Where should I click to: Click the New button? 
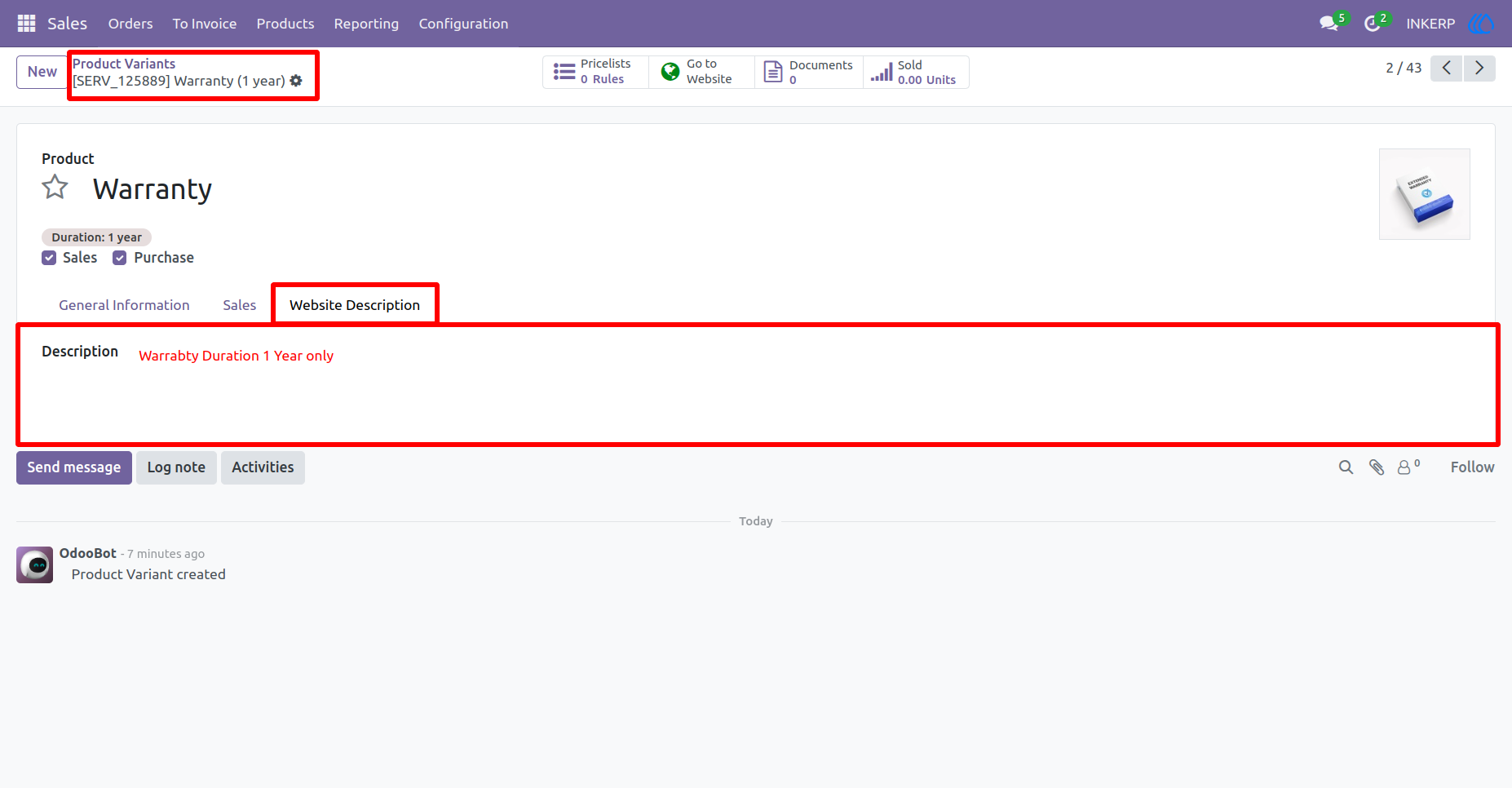(x=42, y=72)
